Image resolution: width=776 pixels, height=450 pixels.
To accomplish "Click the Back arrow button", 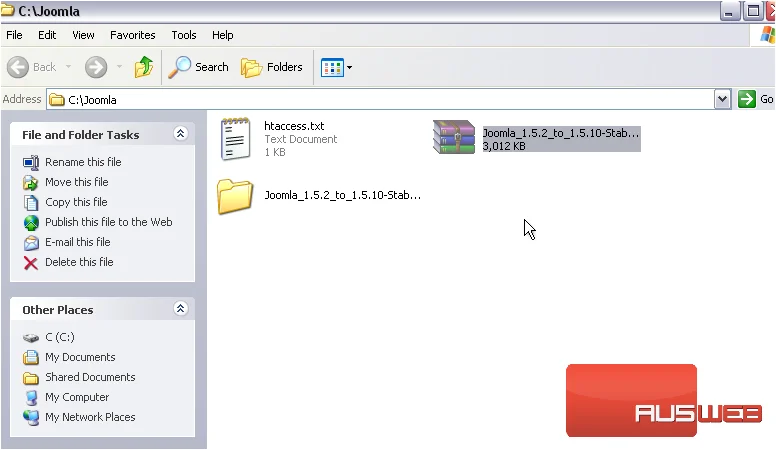I will pos(18,67).
